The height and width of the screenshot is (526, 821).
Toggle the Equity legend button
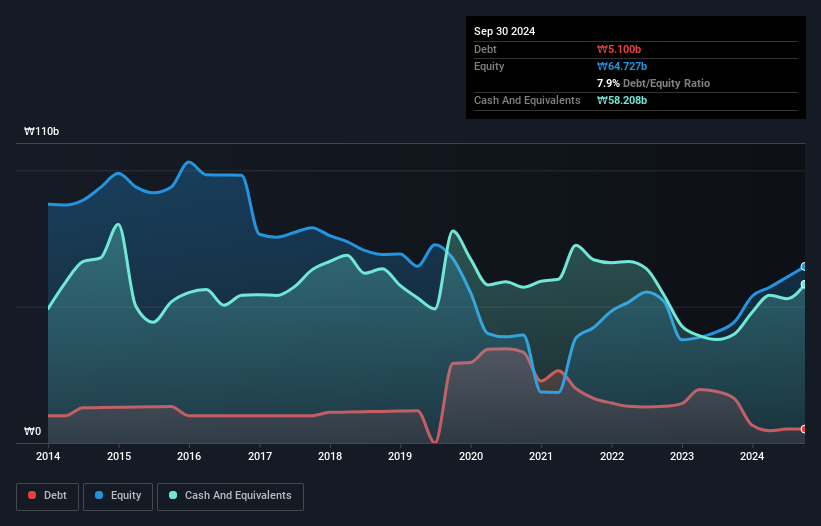click(118, 496)
